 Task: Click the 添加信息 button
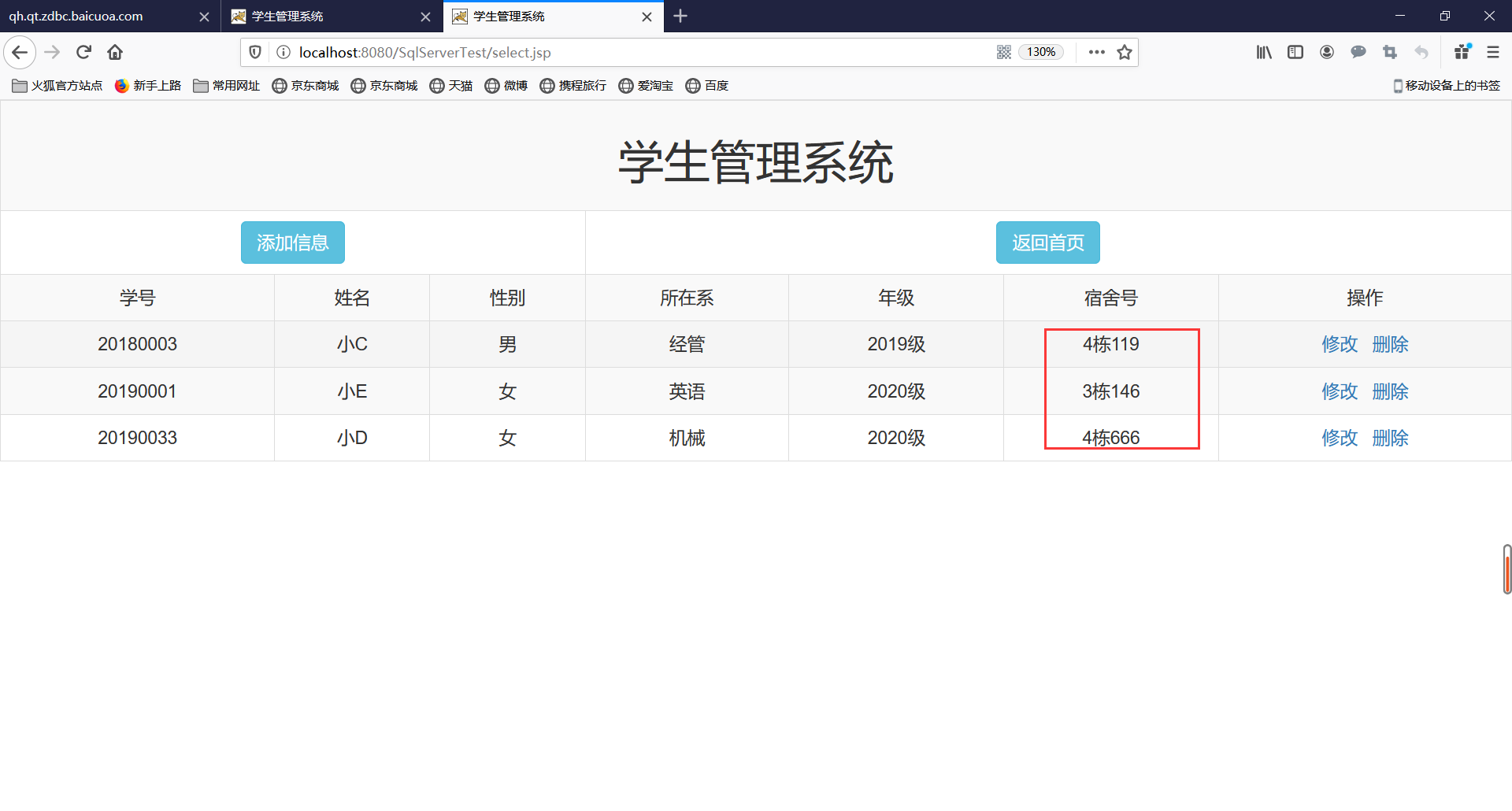click(x=292, y=243)
